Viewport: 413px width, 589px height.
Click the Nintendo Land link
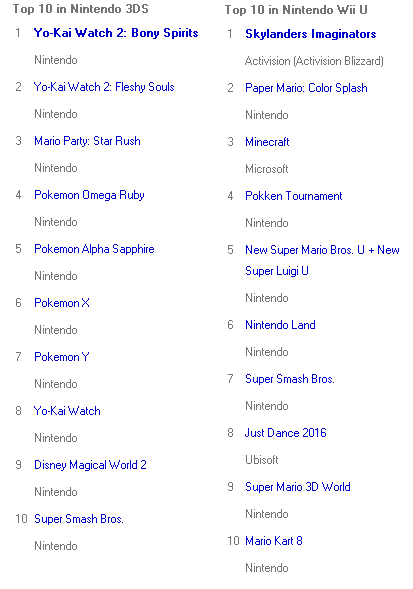point(280,325)
